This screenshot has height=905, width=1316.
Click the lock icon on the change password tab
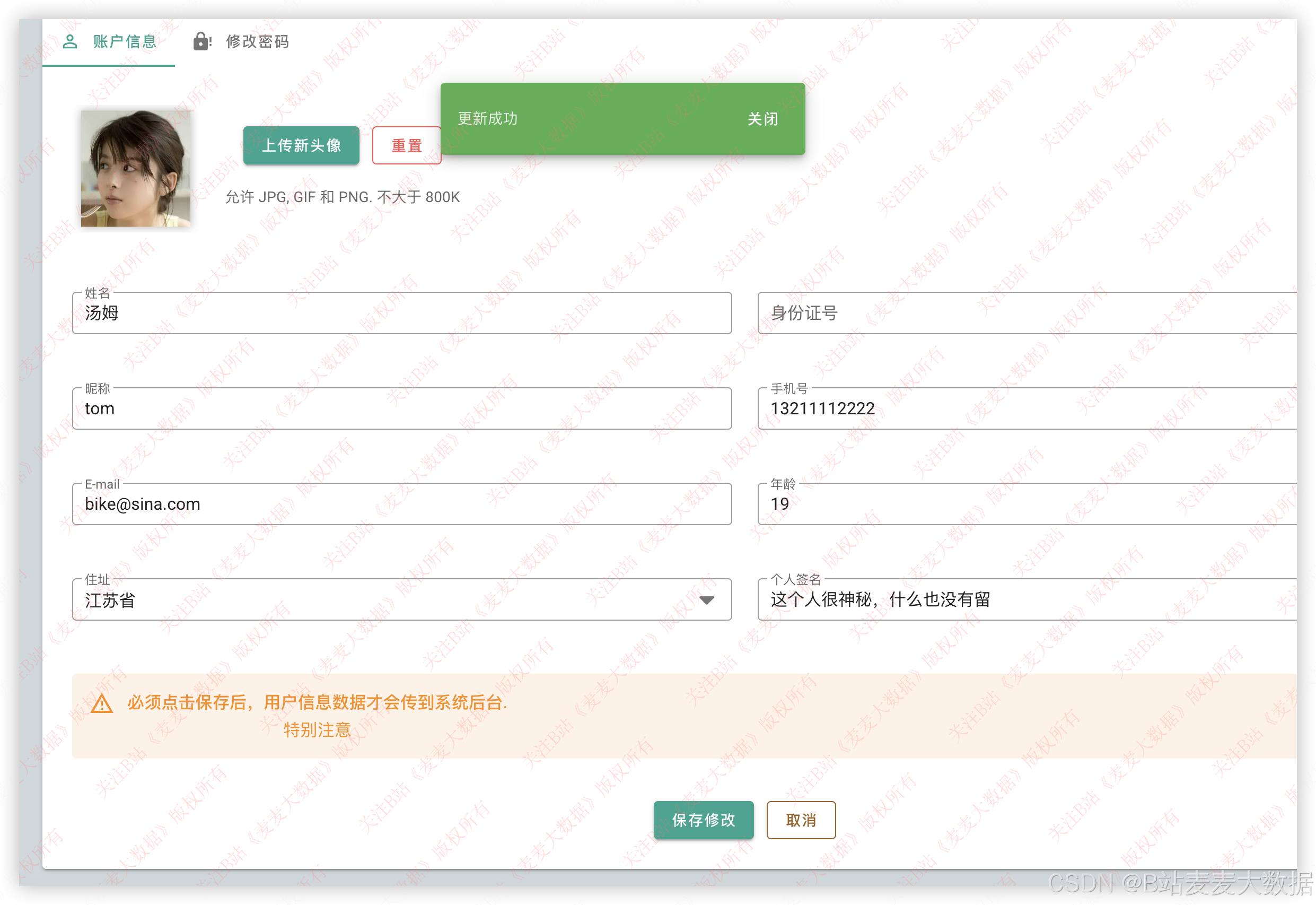pyautogui.click(x=201, y=41)
